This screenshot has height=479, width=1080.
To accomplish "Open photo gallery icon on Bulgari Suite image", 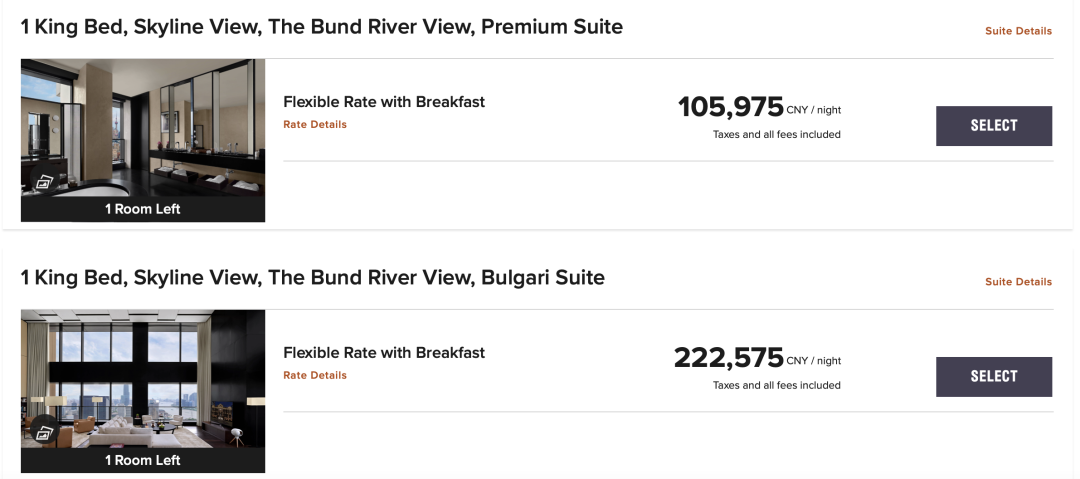I will (45, 433).
